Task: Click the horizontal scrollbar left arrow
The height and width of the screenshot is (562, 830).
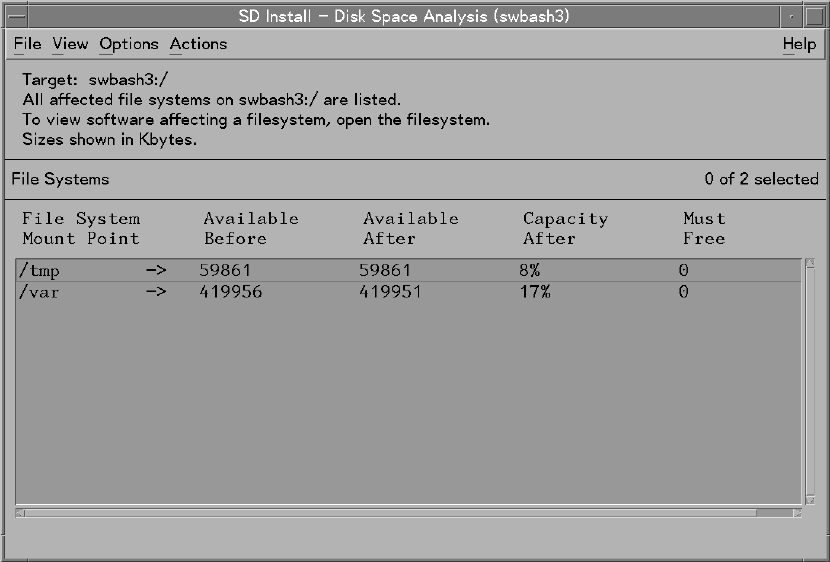Action: (x=20, y=513)
